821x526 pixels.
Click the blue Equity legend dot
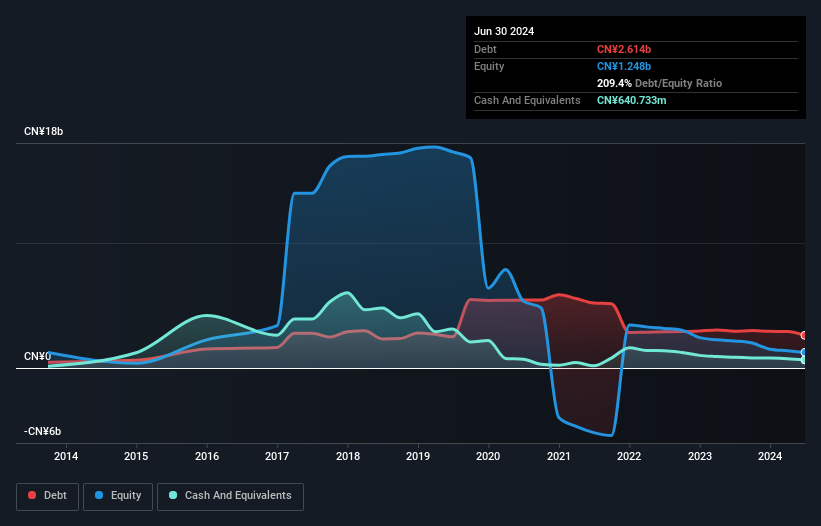tap(100, 495)
